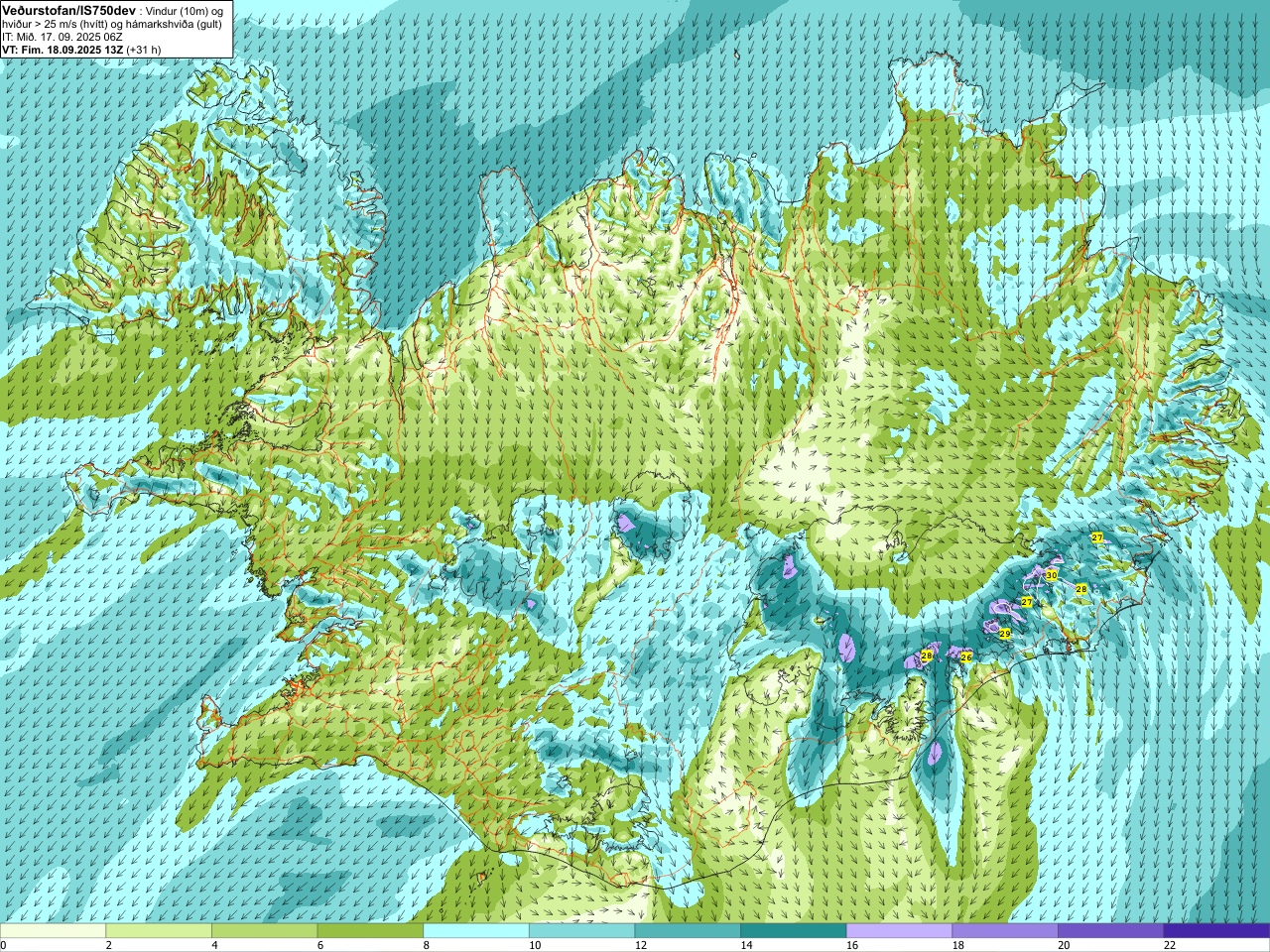
Task: Click the scale label '12'
Action: click(x=640, y=945)
